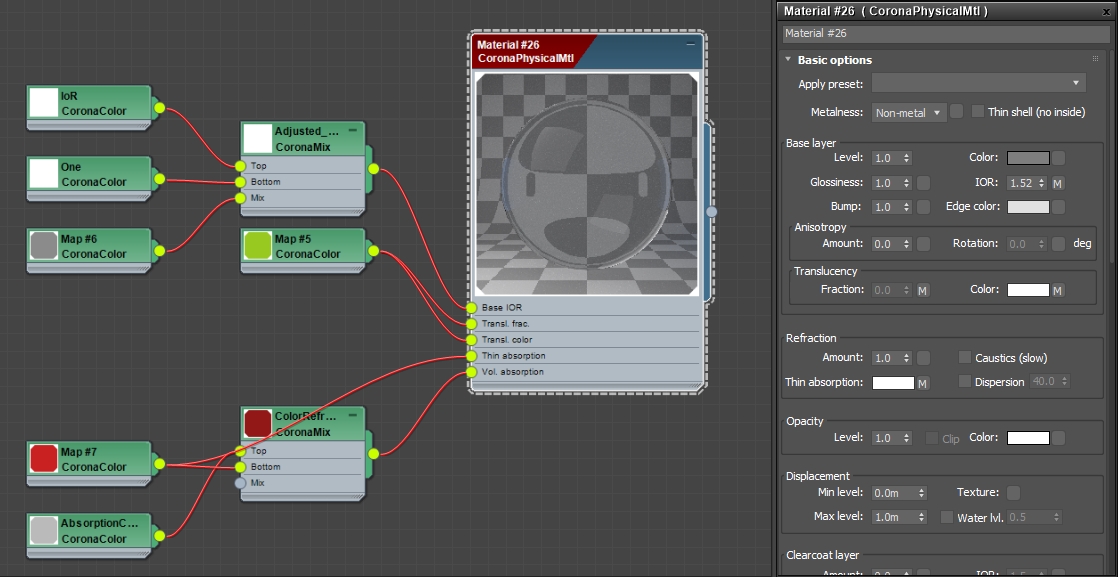This screenshot has height=577, width=1118.
Task: Open the Metalness dropdown showing Non-metal
Action: point(908,112)
